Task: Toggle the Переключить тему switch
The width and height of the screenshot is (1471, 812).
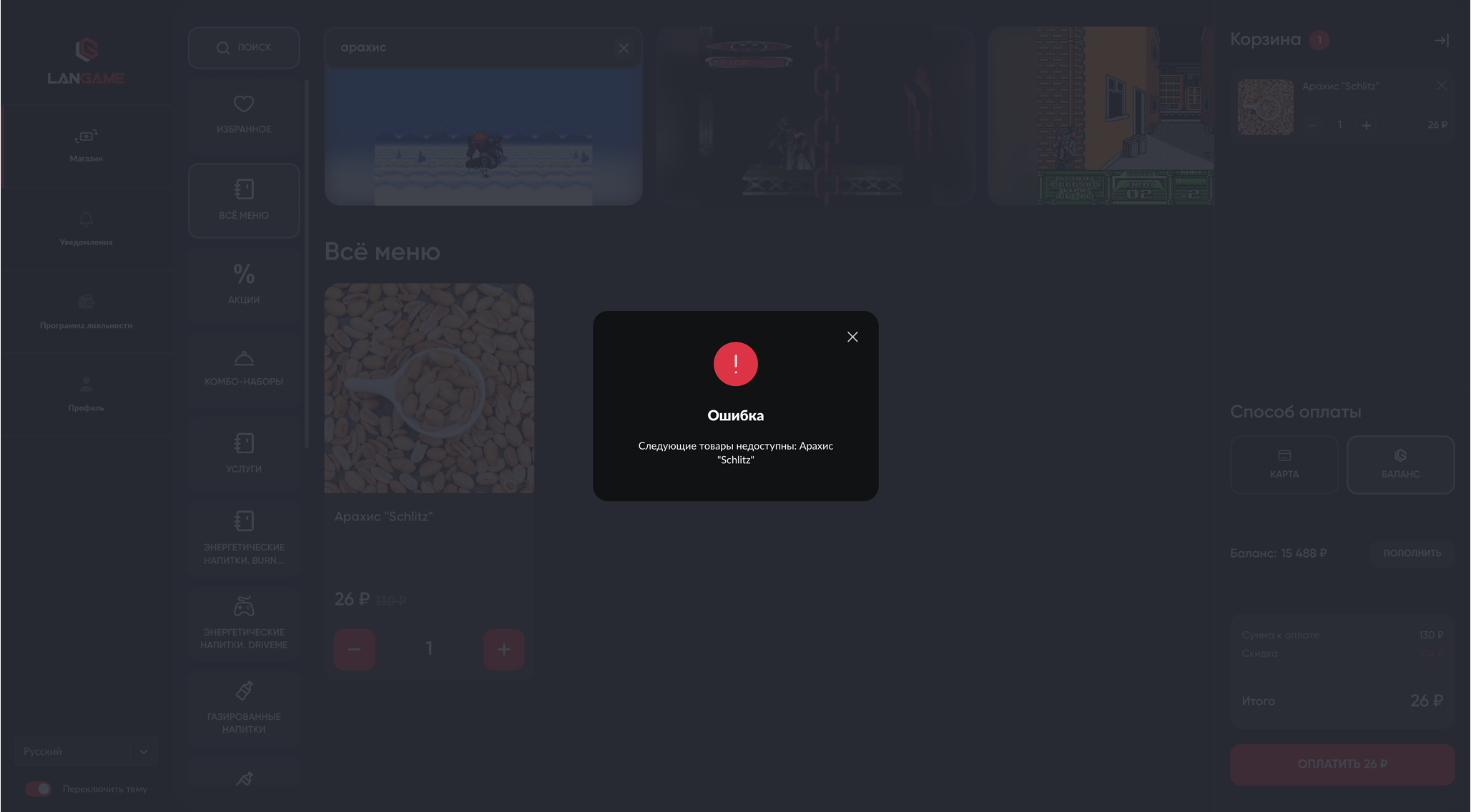Action: (x=39, y=788)
